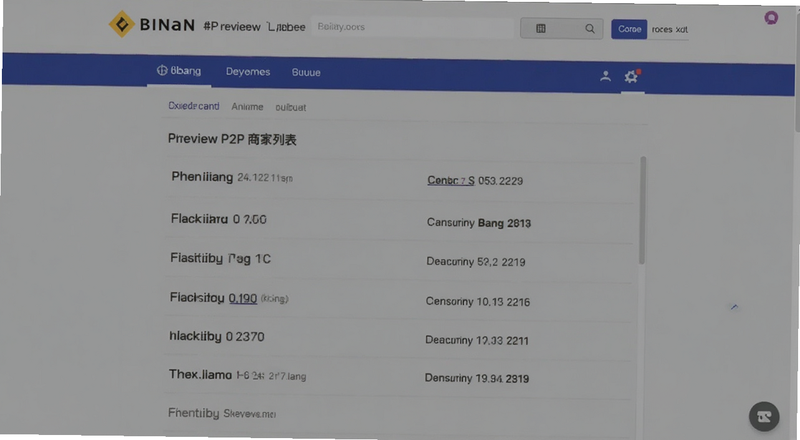This screenshot has height=440, width=800.
Task: Open the underlined 0.190 link
Action: [x=243, y=298]
